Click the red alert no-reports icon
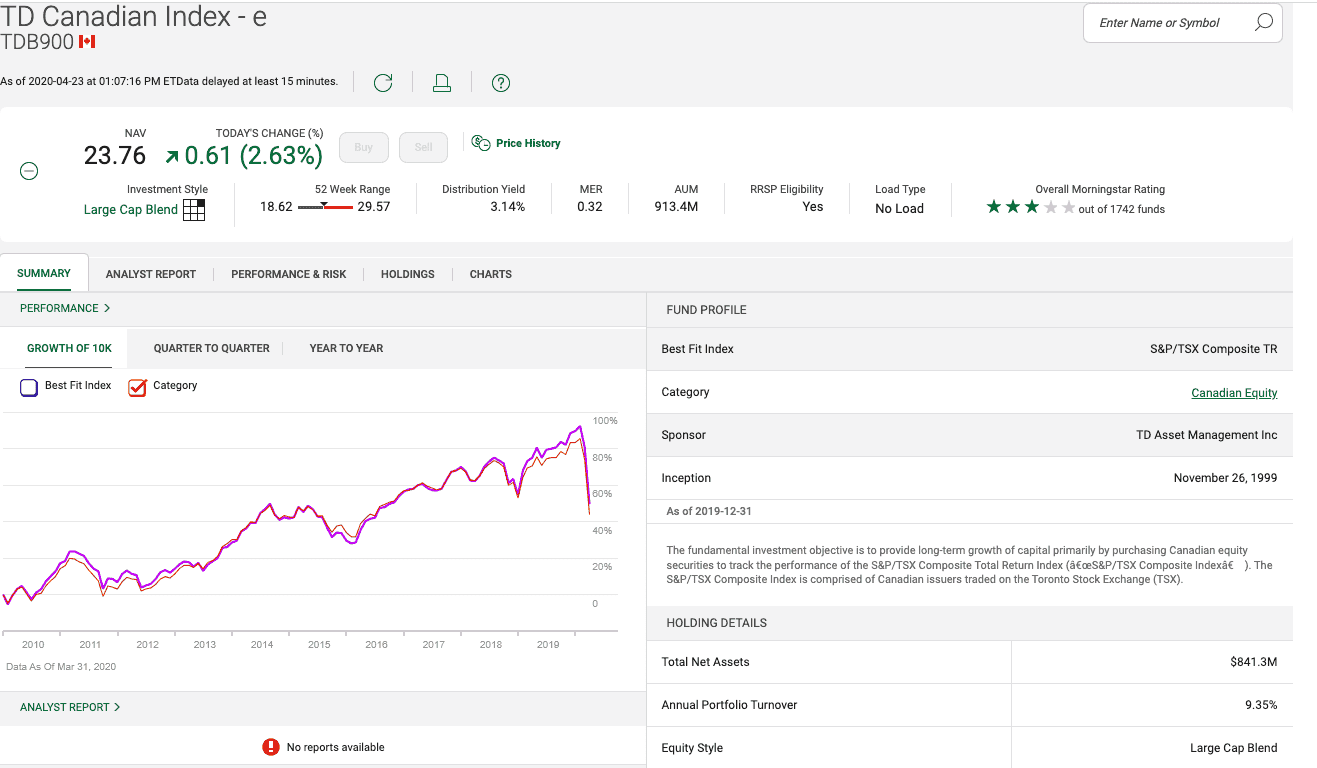This screenshot has height=768, width=1317. pyautogui.click(x=270, y=747)
